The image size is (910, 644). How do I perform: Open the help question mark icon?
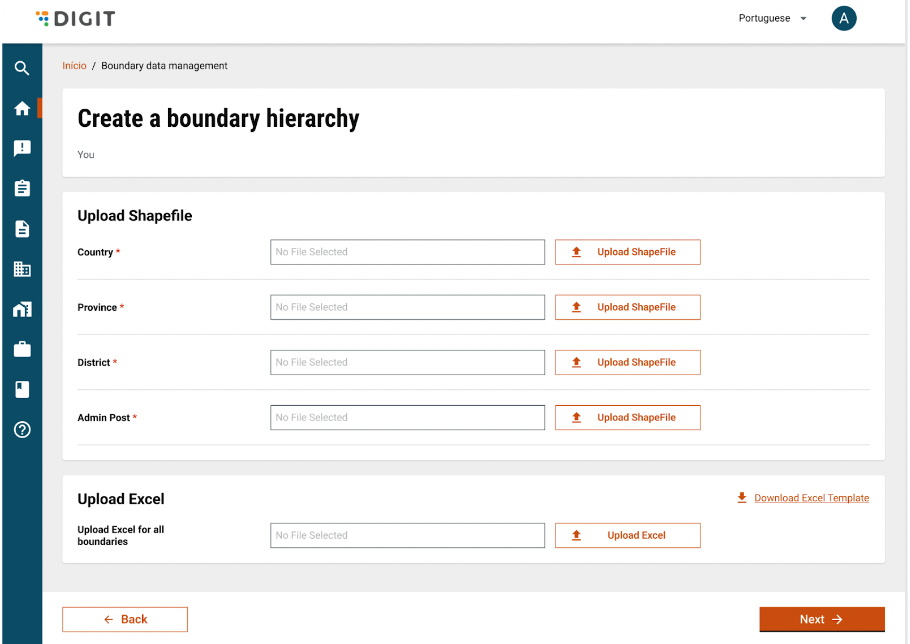(x=22, y=430)
